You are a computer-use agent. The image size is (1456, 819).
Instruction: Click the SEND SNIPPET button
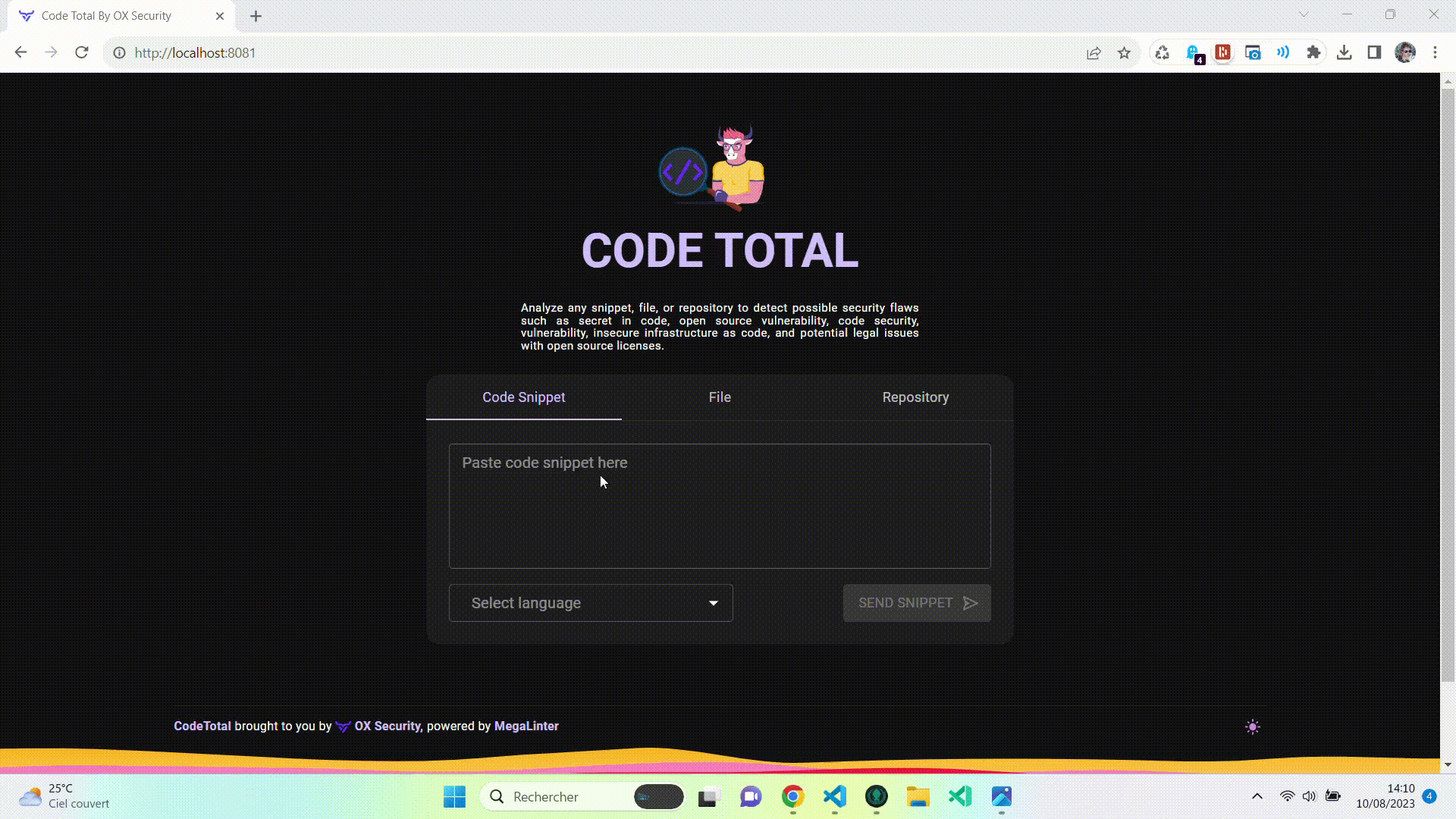[917, 602]
